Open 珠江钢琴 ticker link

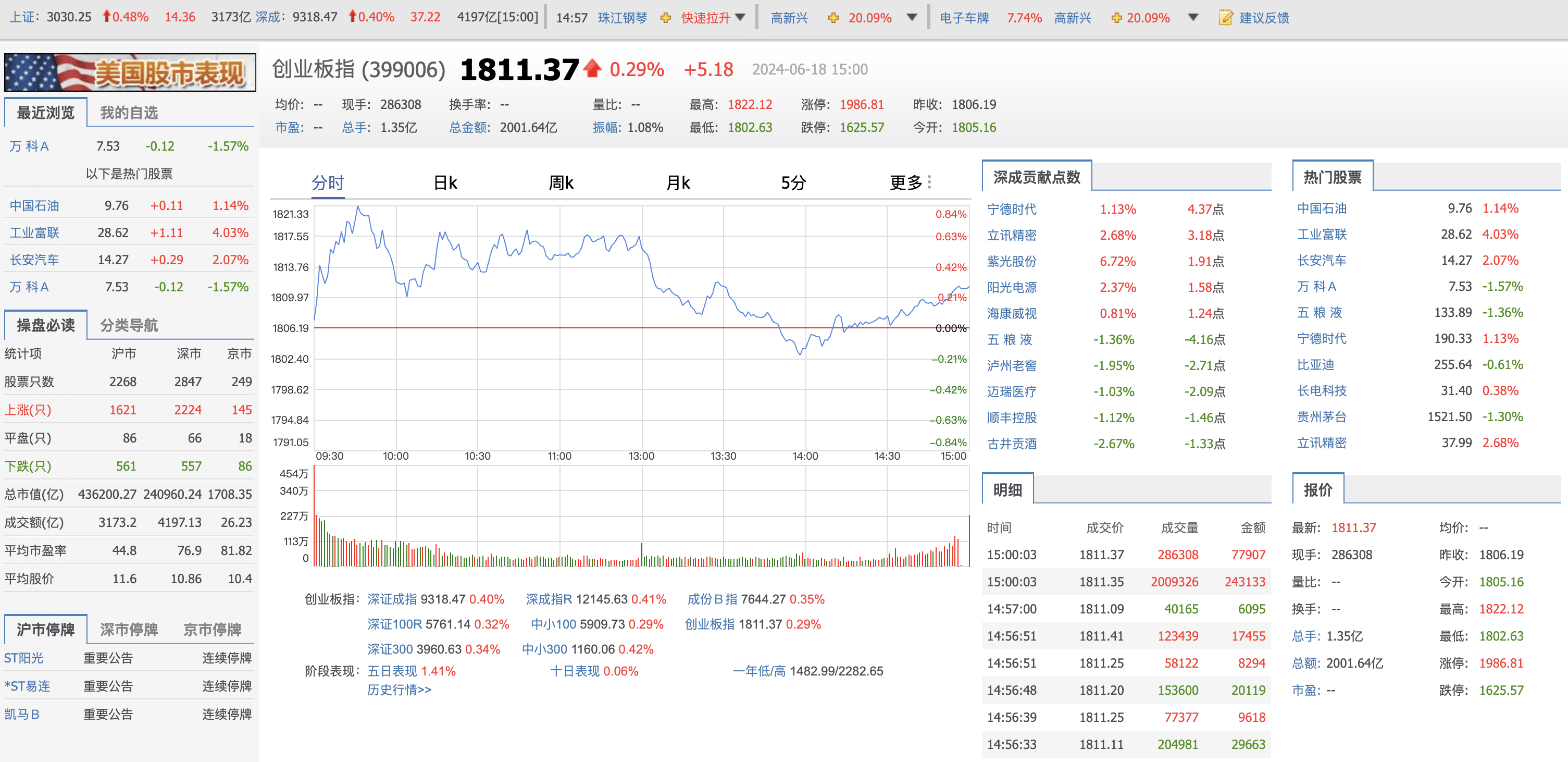point(622,17)
